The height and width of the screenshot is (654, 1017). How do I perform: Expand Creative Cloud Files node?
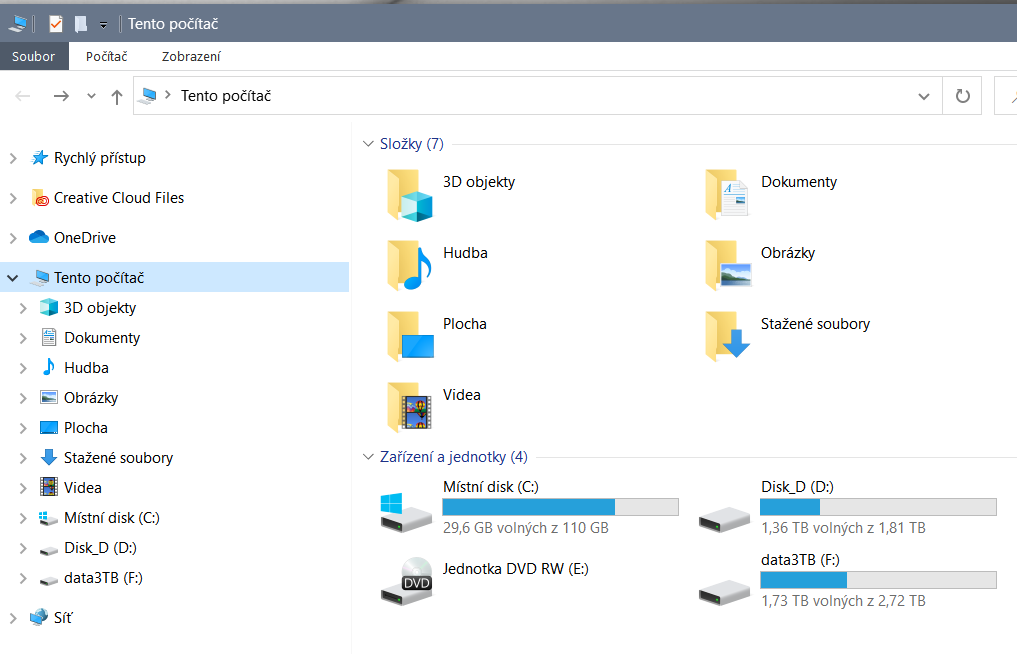pyautogui.click(x=13, y=199)
